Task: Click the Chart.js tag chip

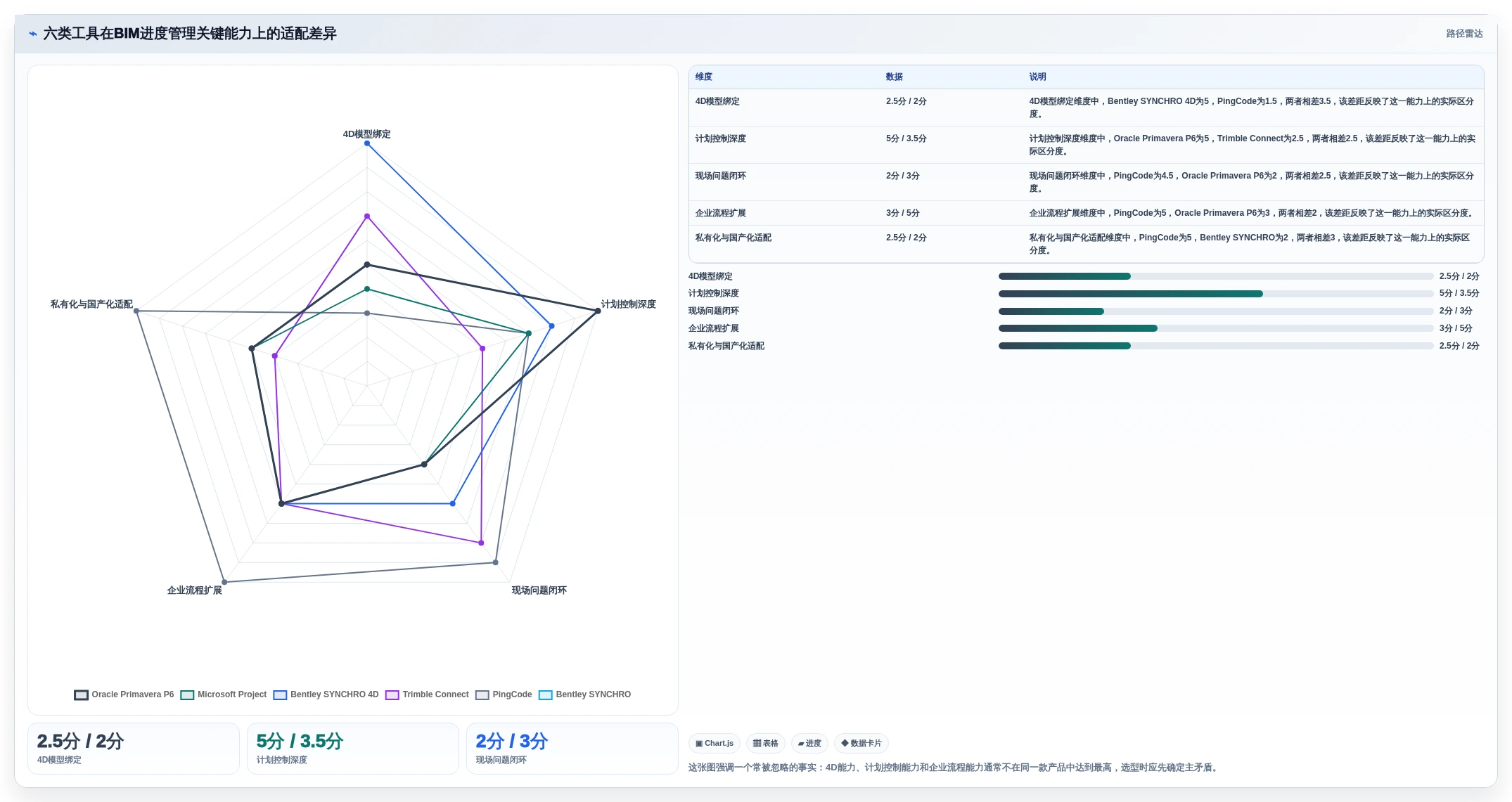Action: [x=715, y=743]
